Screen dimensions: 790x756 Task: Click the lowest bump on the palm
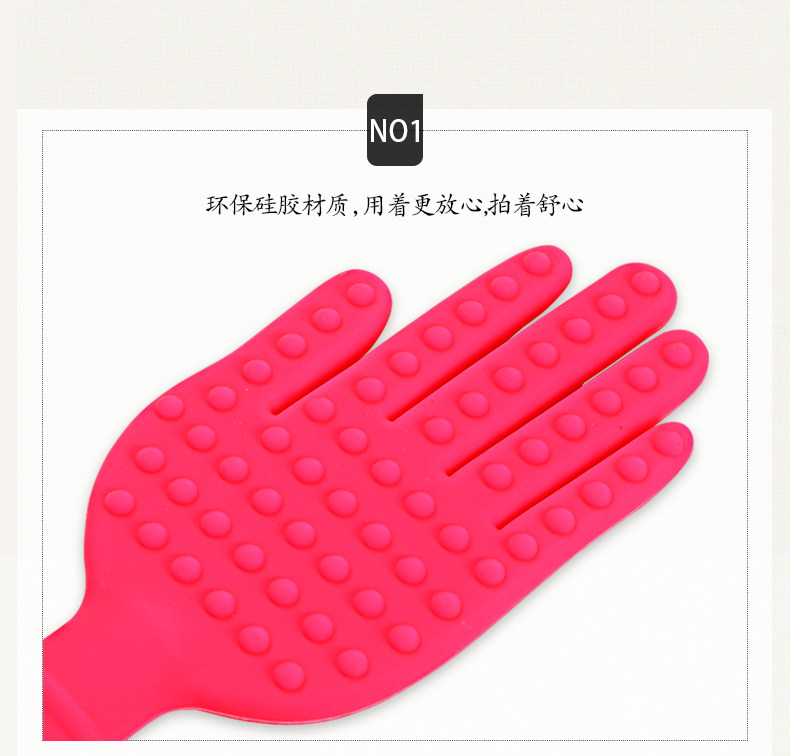(288, 676)
